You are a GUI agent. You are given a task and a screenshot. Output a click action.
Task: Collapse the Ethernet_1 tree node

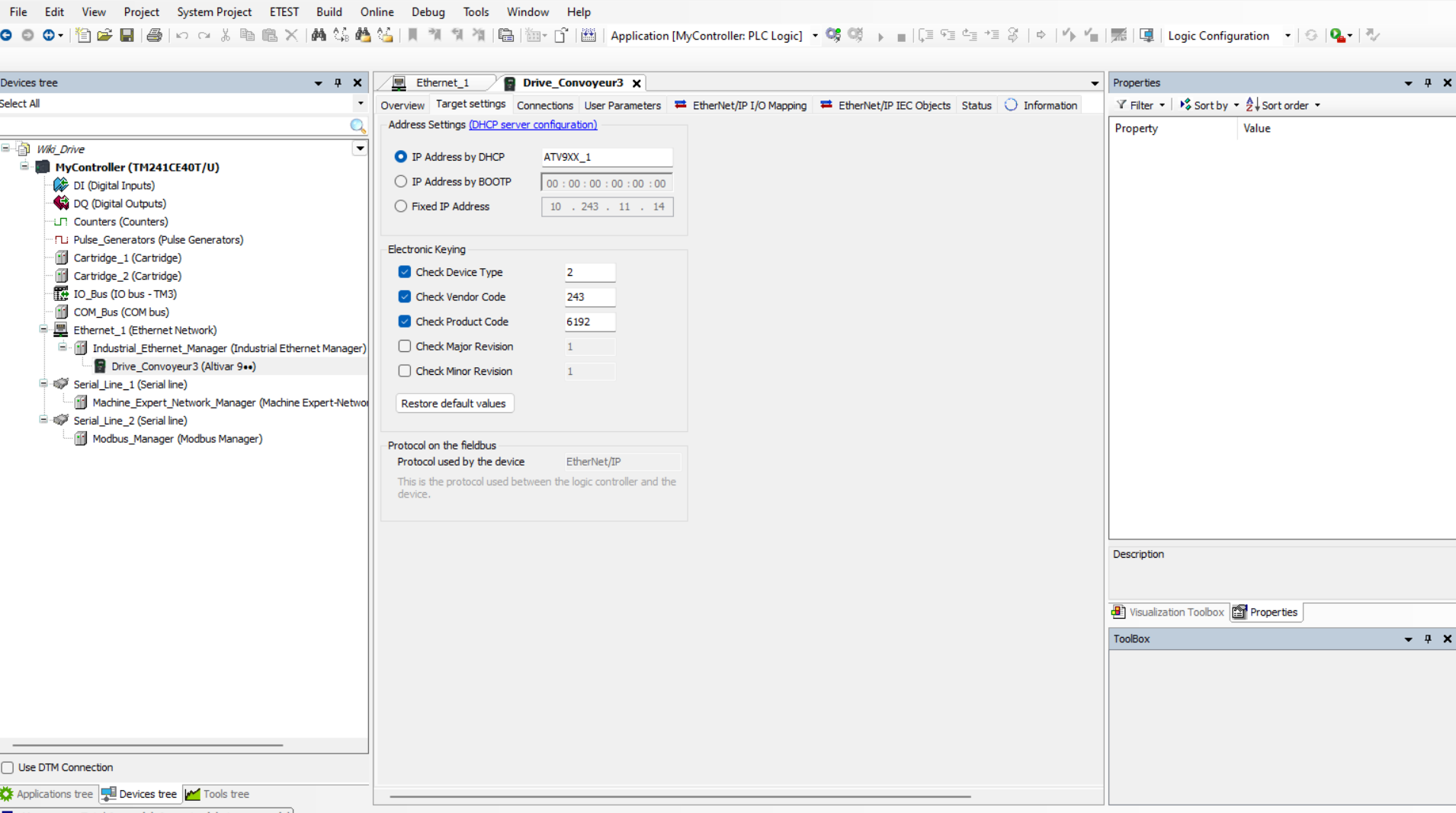point(43,330)
